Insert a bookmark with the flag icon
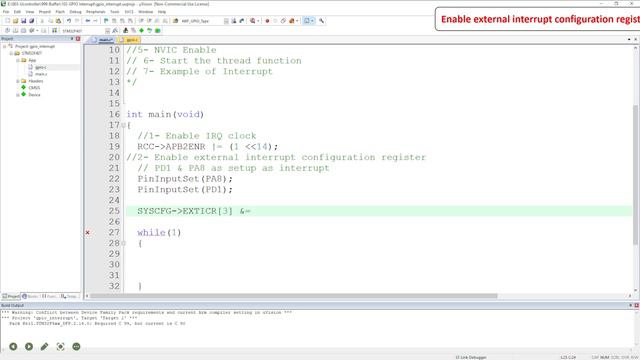The height and width of the screenshot is (360, 640). click(106, 21)
